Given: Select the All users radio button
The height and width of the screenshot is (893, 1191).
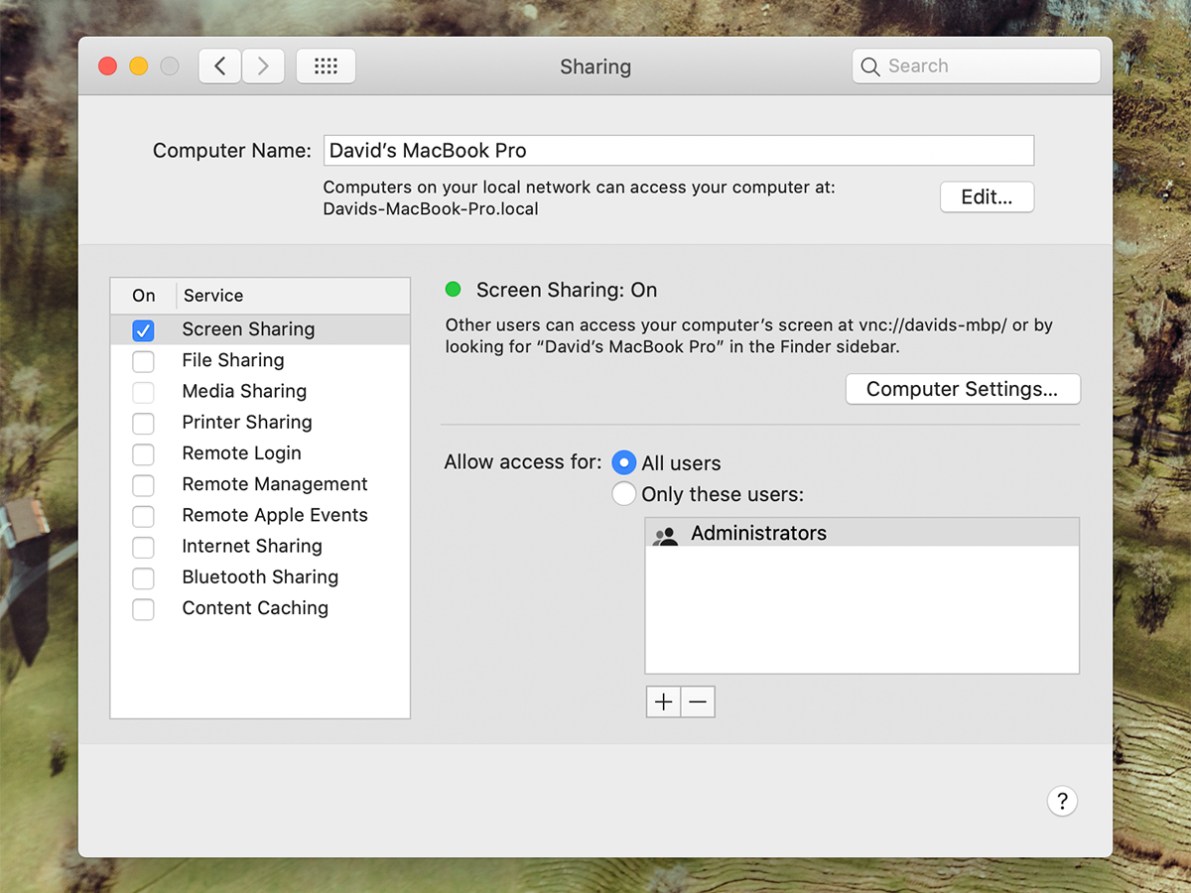Looking at the screenshot, I should [x=623, y=462].
